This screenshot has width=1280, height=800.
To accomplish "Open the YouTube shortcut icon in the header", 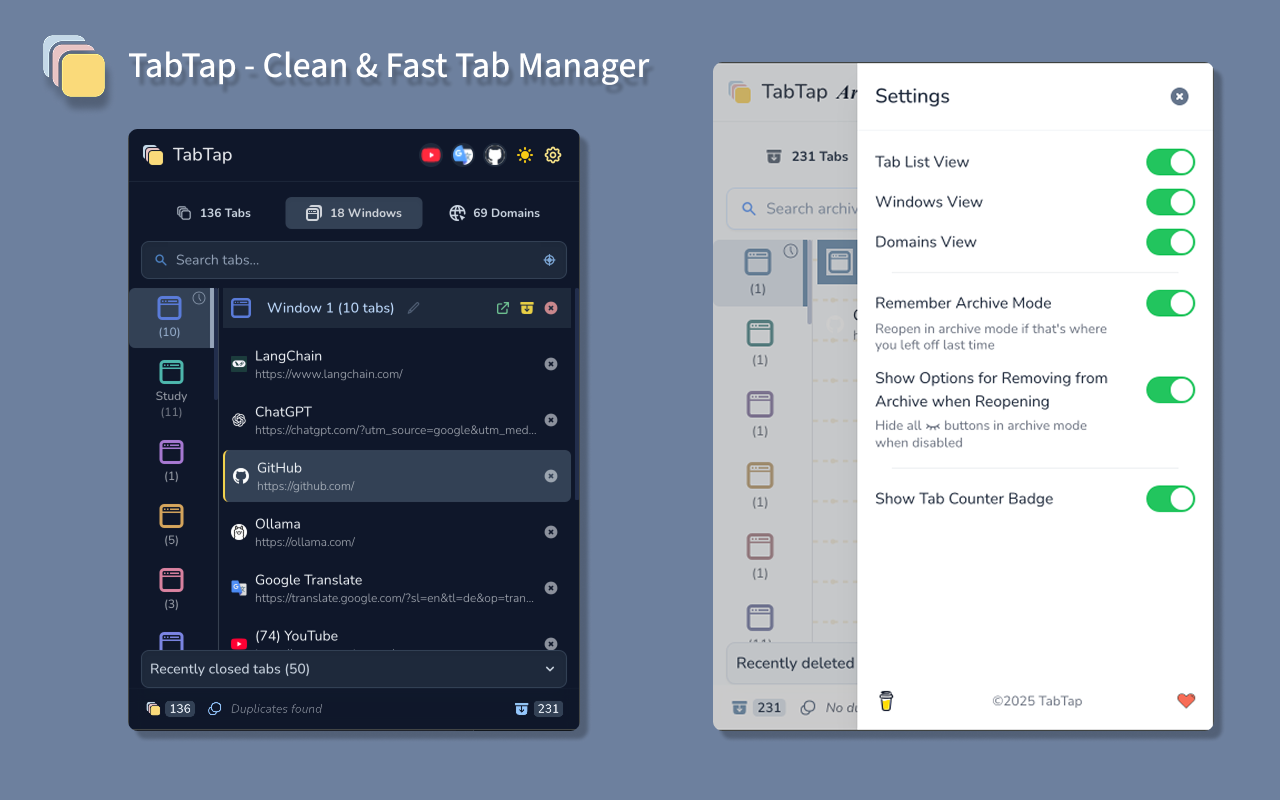I will point(431,155).
